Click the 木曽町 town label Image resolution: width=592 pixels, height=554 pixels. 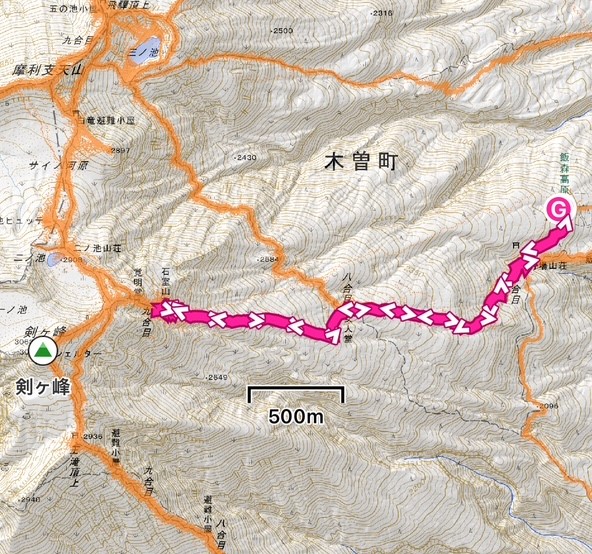click(x=361, y=162)
